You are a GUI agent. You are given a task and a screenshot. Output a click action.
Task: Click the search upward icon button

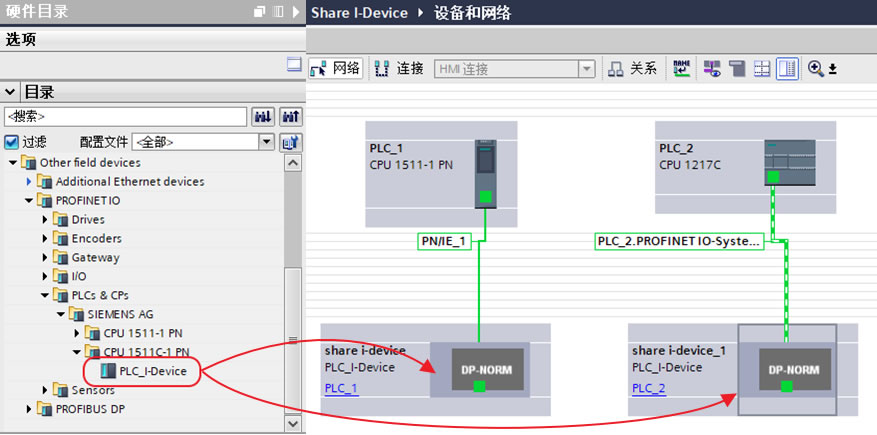(x=291, y=117)
